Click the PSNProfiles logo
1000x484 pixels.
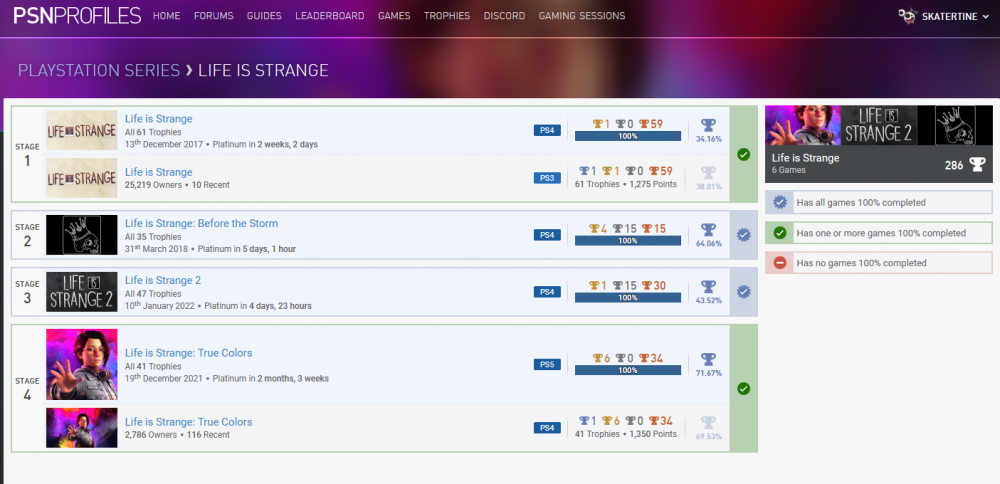[76, 16]
